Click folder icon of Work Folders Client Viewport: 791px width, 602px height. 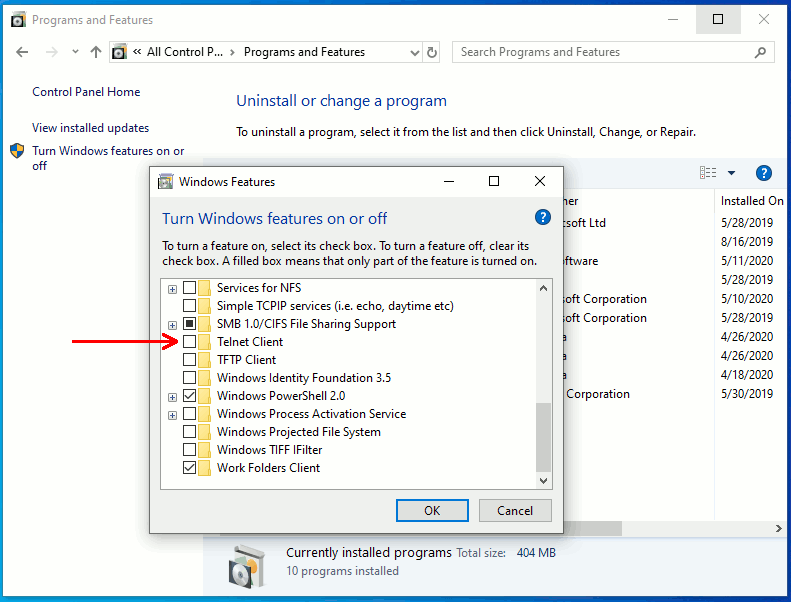point(204,468)
